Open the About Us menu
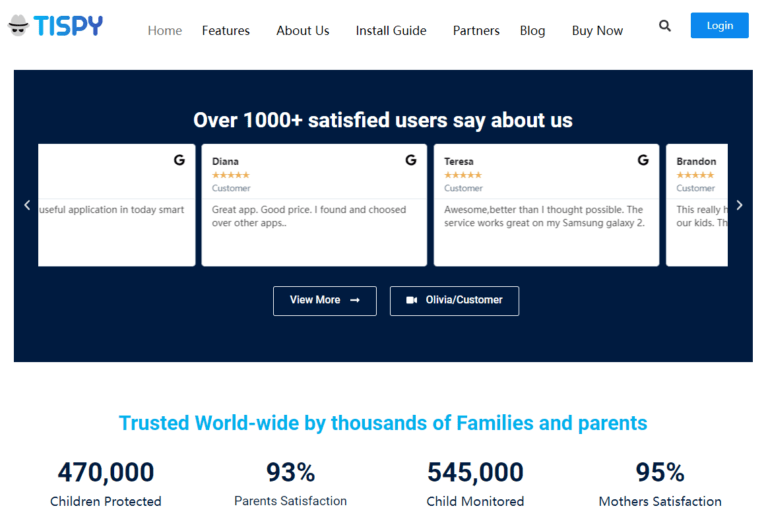This screenshot has height=525, width=768. [302, 31]
